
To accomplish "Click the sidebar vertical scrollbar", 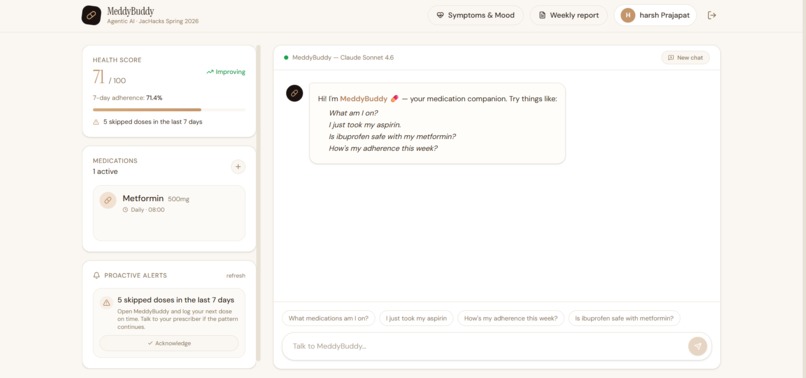I will pos(258,203).
